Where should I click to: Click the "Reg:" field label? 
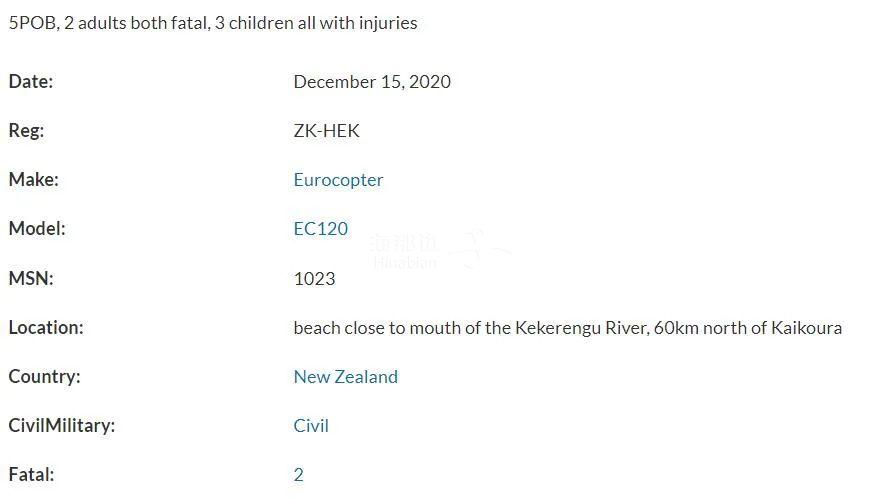click(x=26, y=131)
